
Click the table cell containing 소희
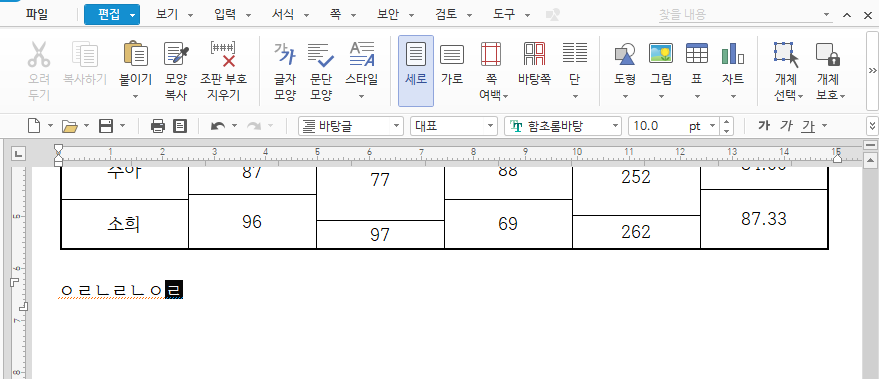[x=124, y=224]
